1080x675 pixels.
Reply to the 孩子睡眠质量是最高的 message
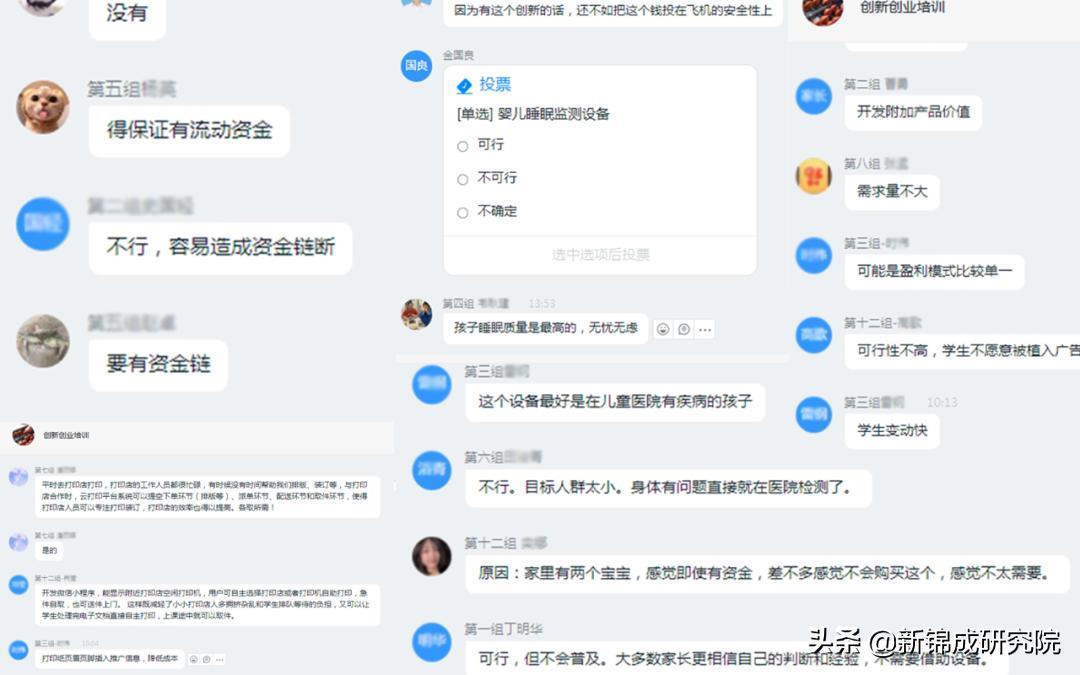684,329
